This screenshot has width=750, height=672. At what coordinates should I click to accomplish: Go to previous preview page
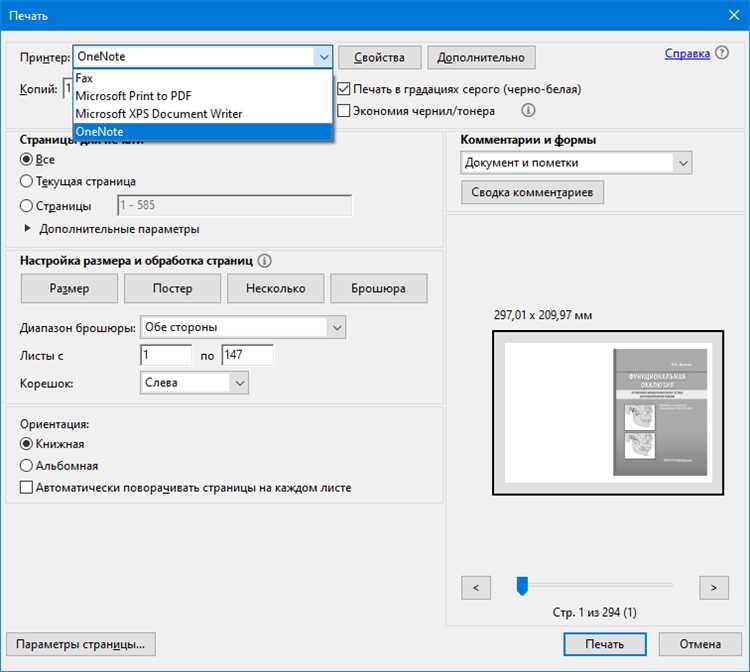click(476, 588)
